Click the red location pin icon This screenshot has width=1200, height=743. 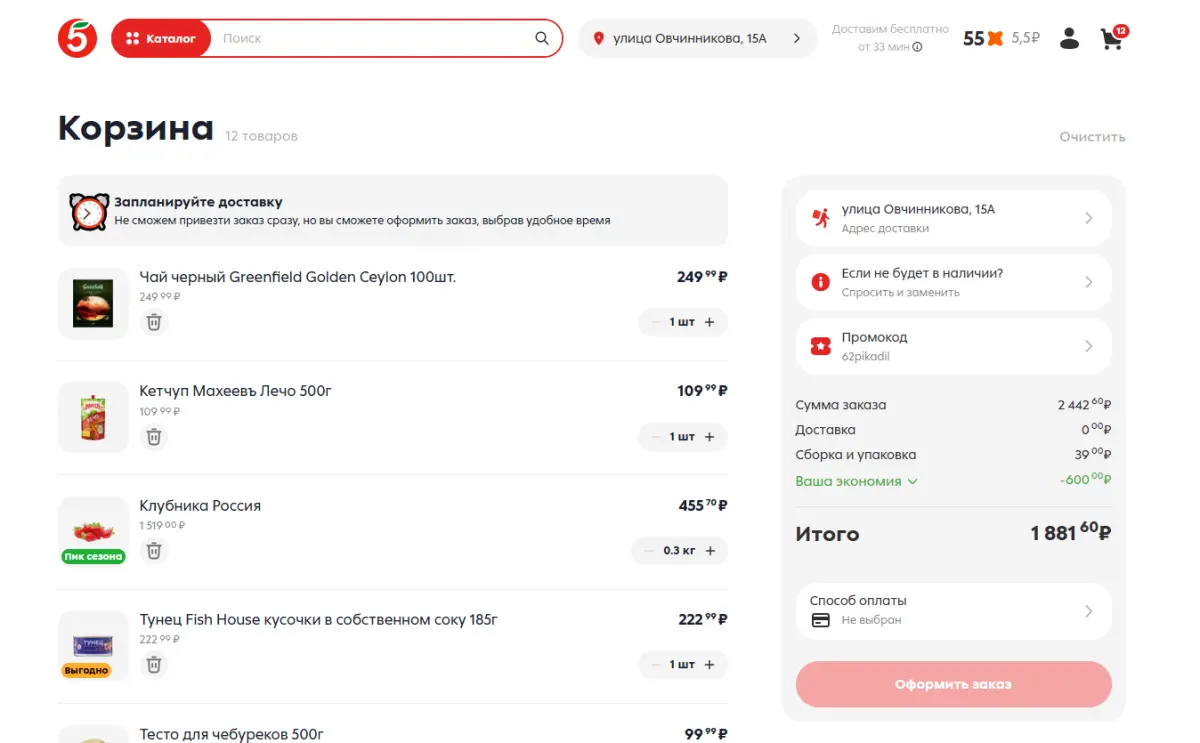[599, 38]
